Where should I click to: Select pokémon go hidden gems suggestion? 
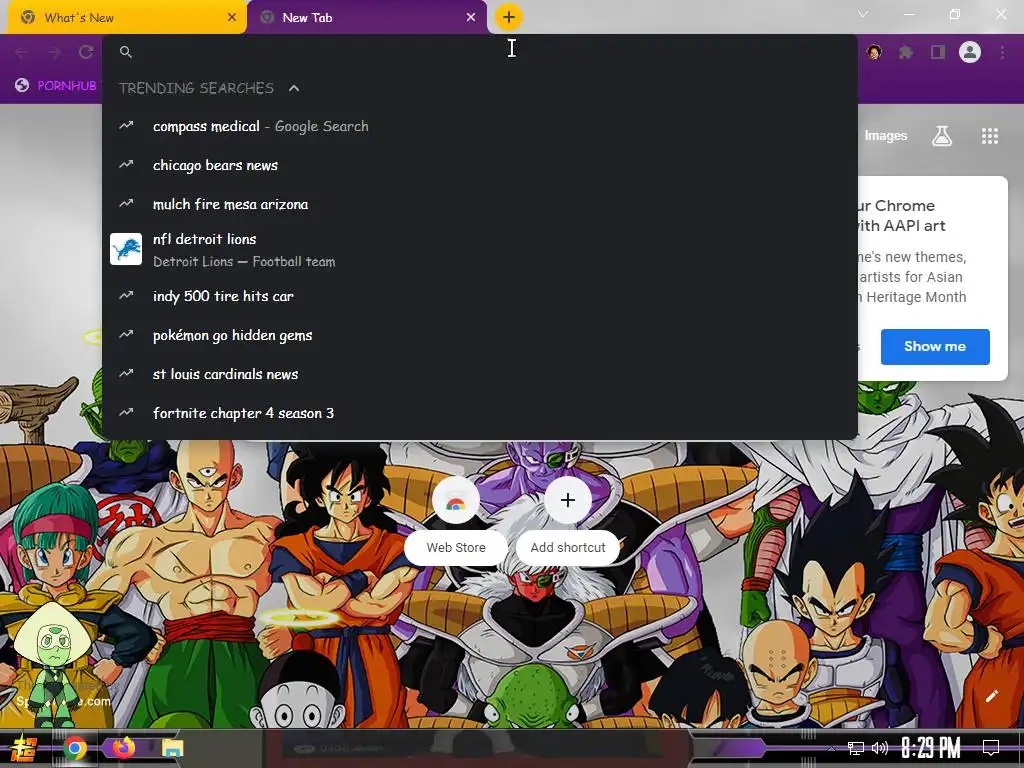pos(480,335)
